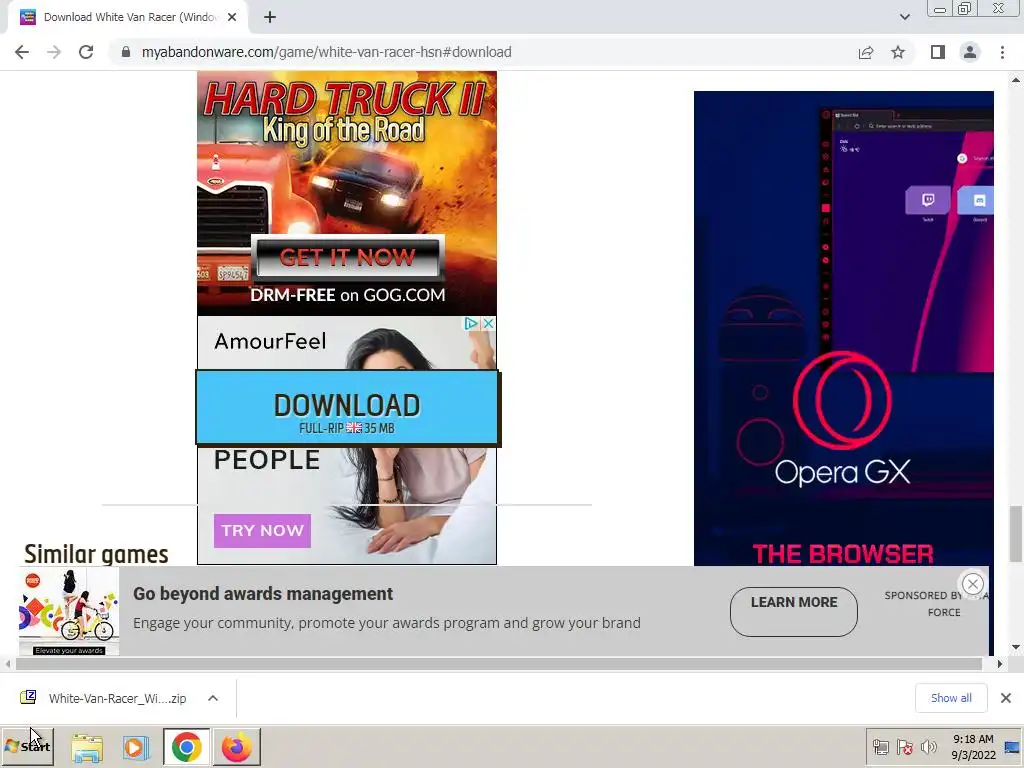Screen dimensions: 1024x768
Task: Open the Opera GX advertisement
Action: click(843, 328)
